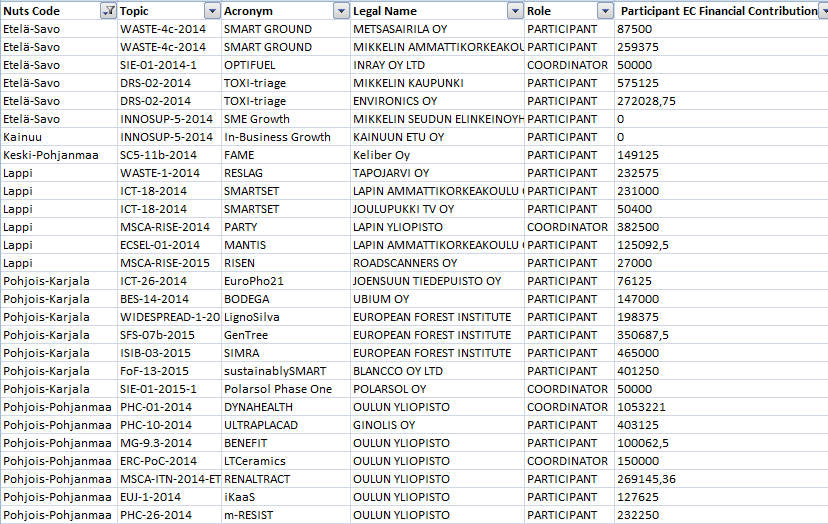This screenshot has width=828, height=524.
Task: Open the Legal Name column filter dropdown
Action: [x=515, y=11]
